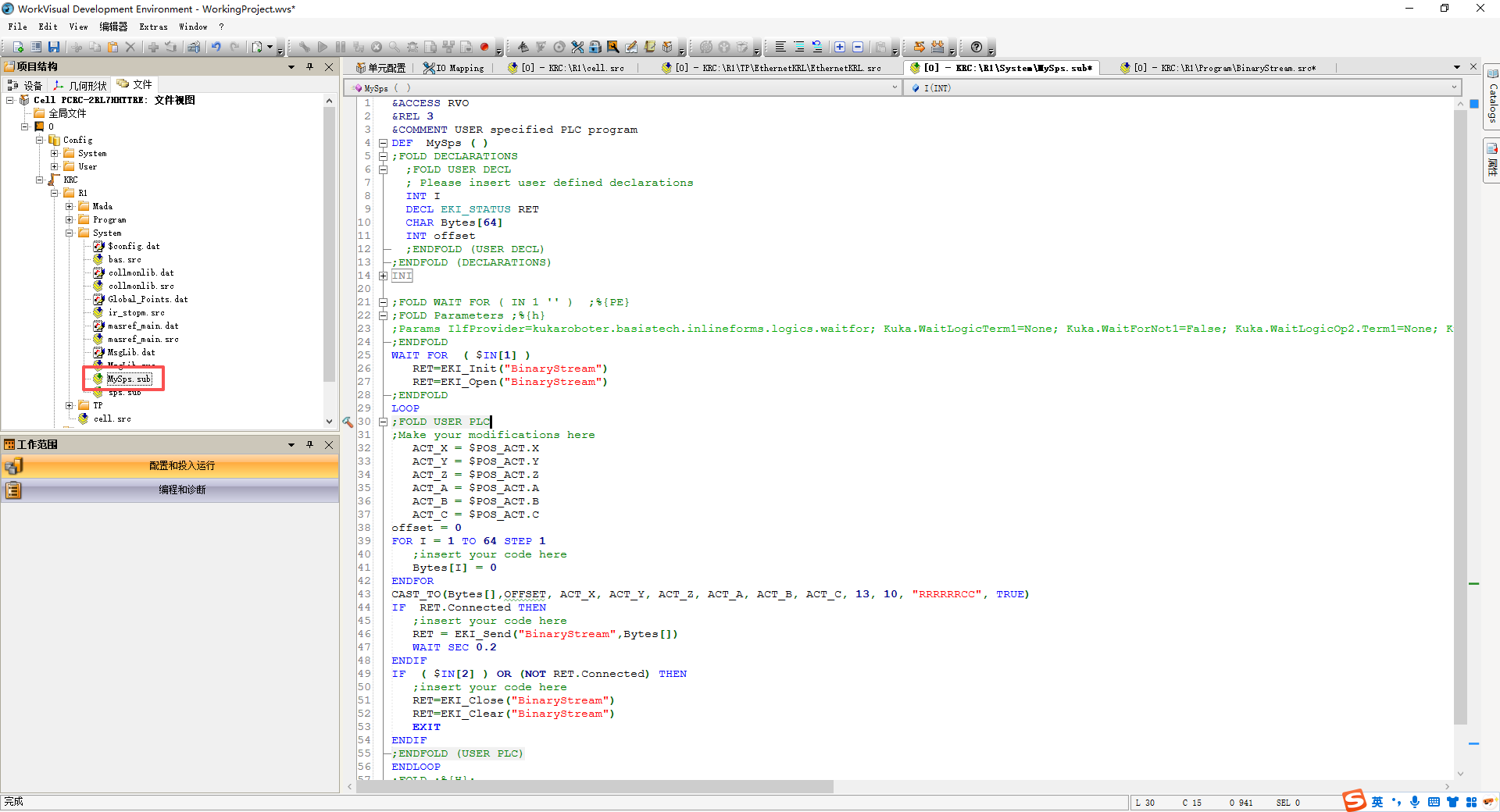The width and height of the screenshot is (1500, 812).
Task: Click the blue Save floppy disk icon
Action: [54, 48]
